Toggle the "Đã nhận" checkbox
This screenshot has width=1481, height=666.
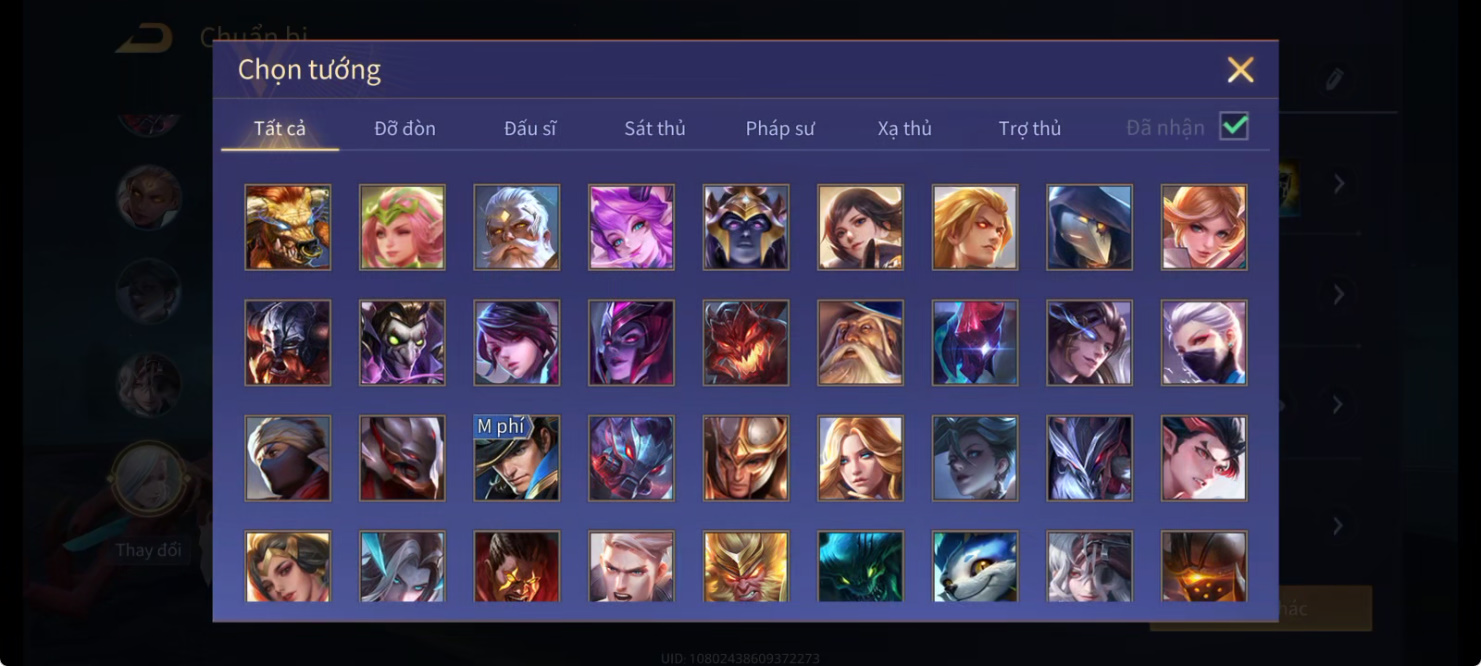tap(1234, 126)
